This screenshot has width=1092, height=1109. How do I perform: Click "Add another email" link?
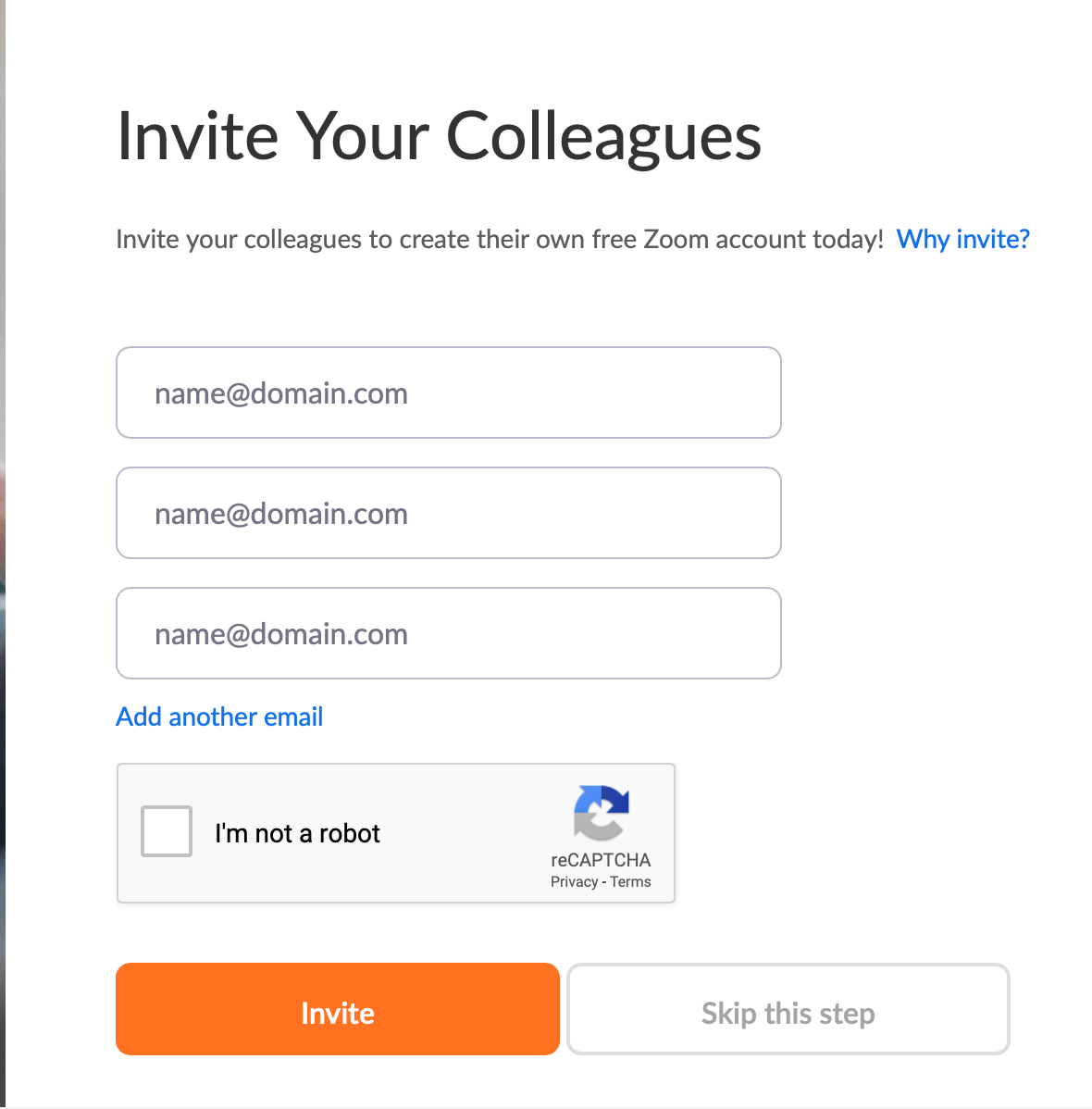pos(219,716)
